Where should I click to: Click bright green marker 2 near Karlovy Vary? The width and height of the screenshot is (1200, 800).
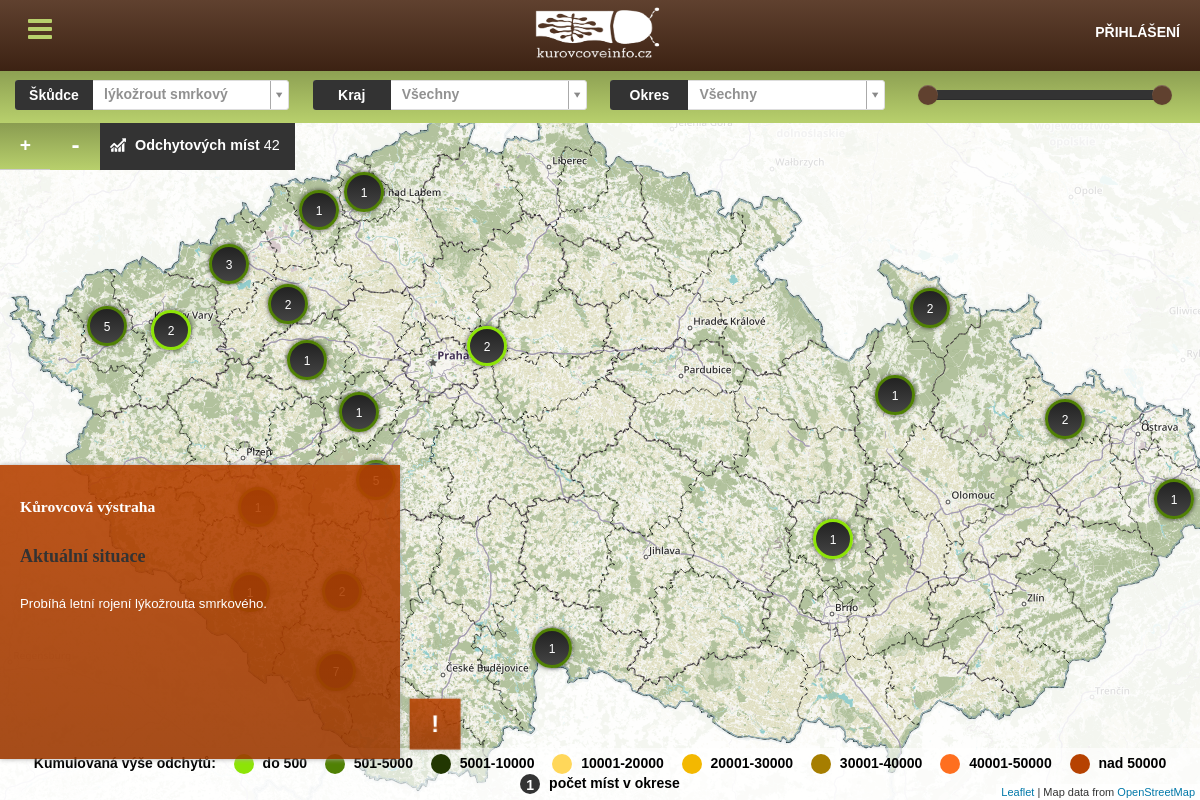point(171,330)
